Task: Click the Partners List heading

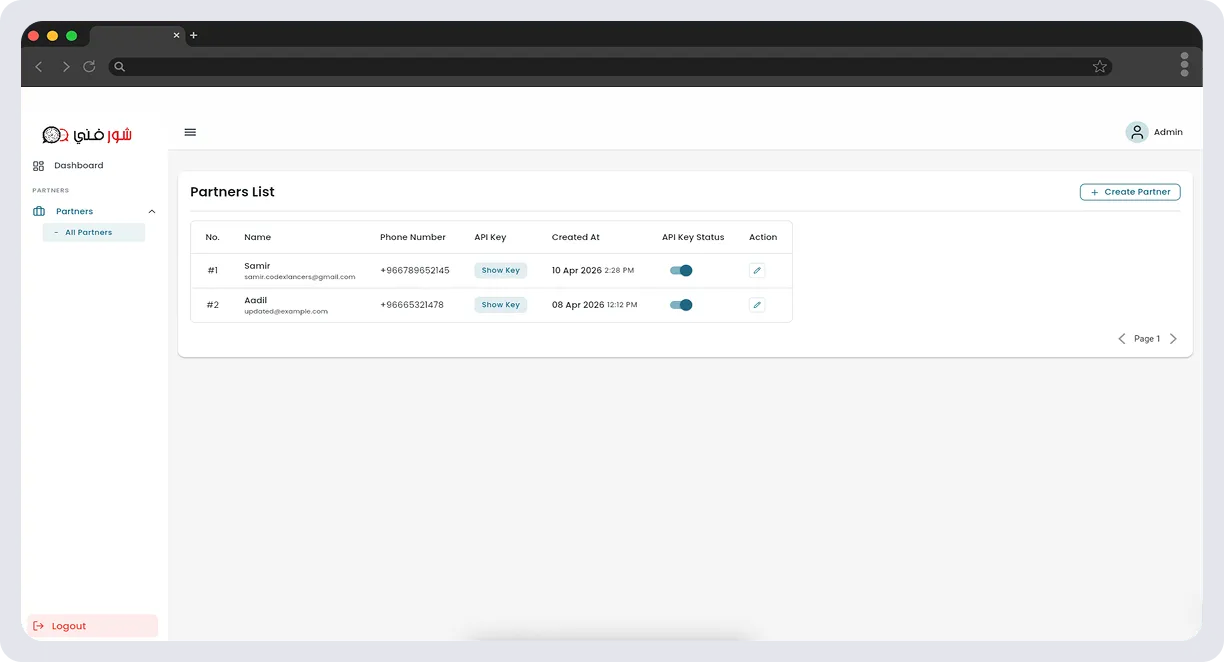Action: click(232, 192)
